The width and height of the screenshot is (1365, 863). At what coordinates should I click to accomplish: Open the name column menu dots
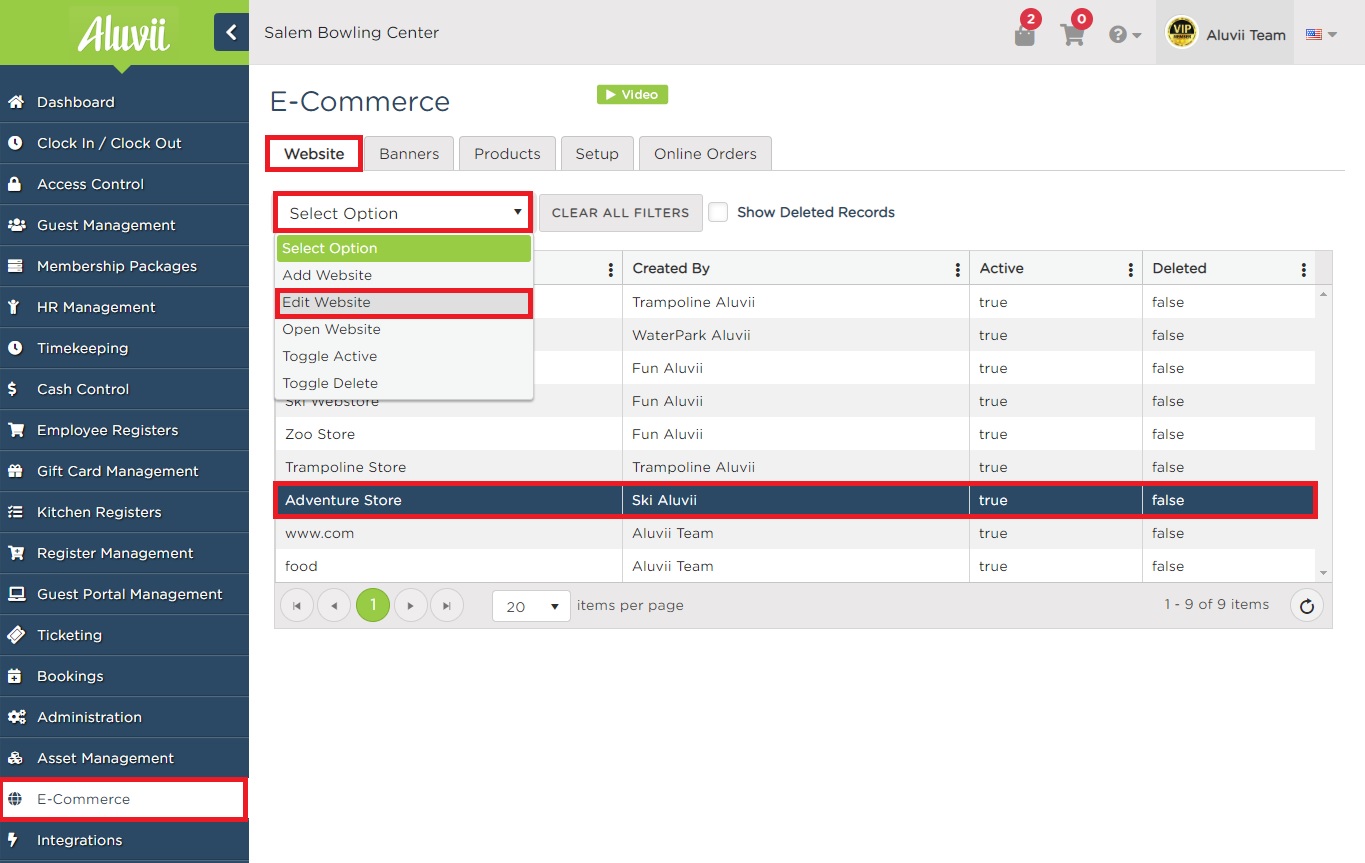(x=611, y=269)
